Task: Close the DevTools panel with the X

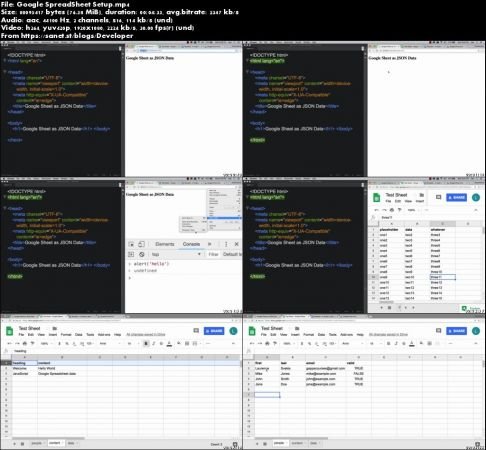Action: tap(237, 244)
